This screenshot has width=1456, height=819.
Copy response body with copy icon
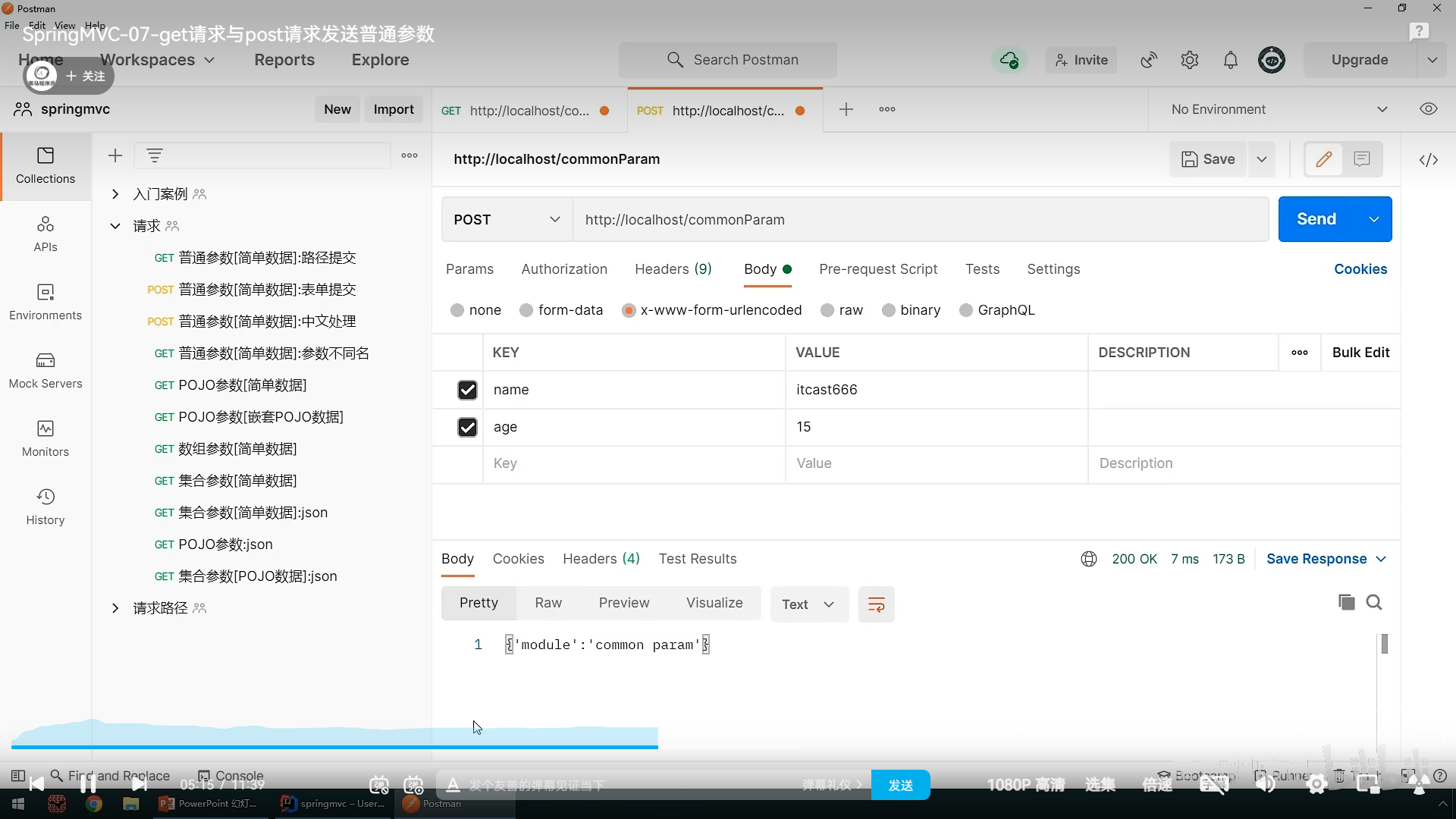pyautogui.click(x=1346, y=602)
